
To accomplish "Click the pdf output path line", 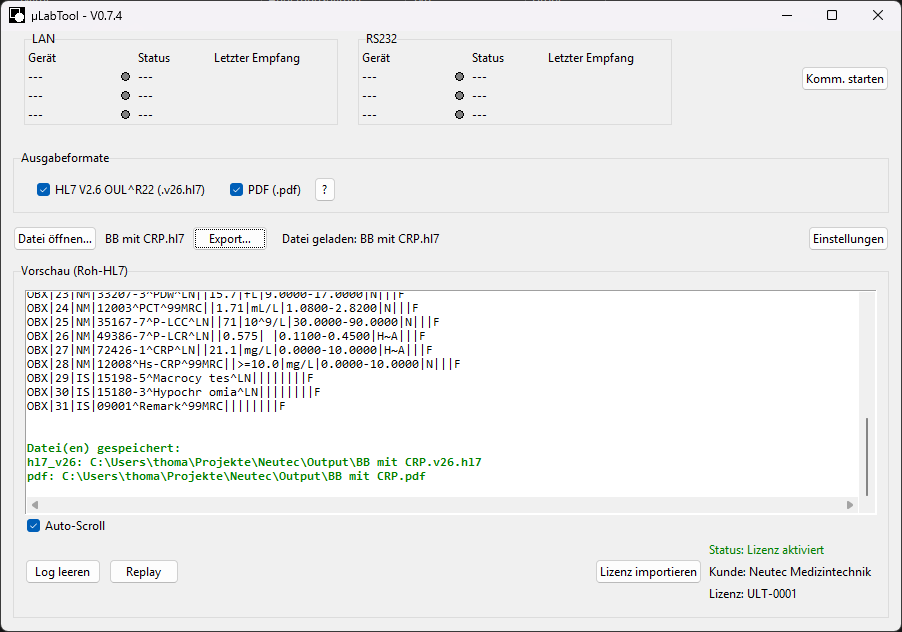I will click(226, 476).
